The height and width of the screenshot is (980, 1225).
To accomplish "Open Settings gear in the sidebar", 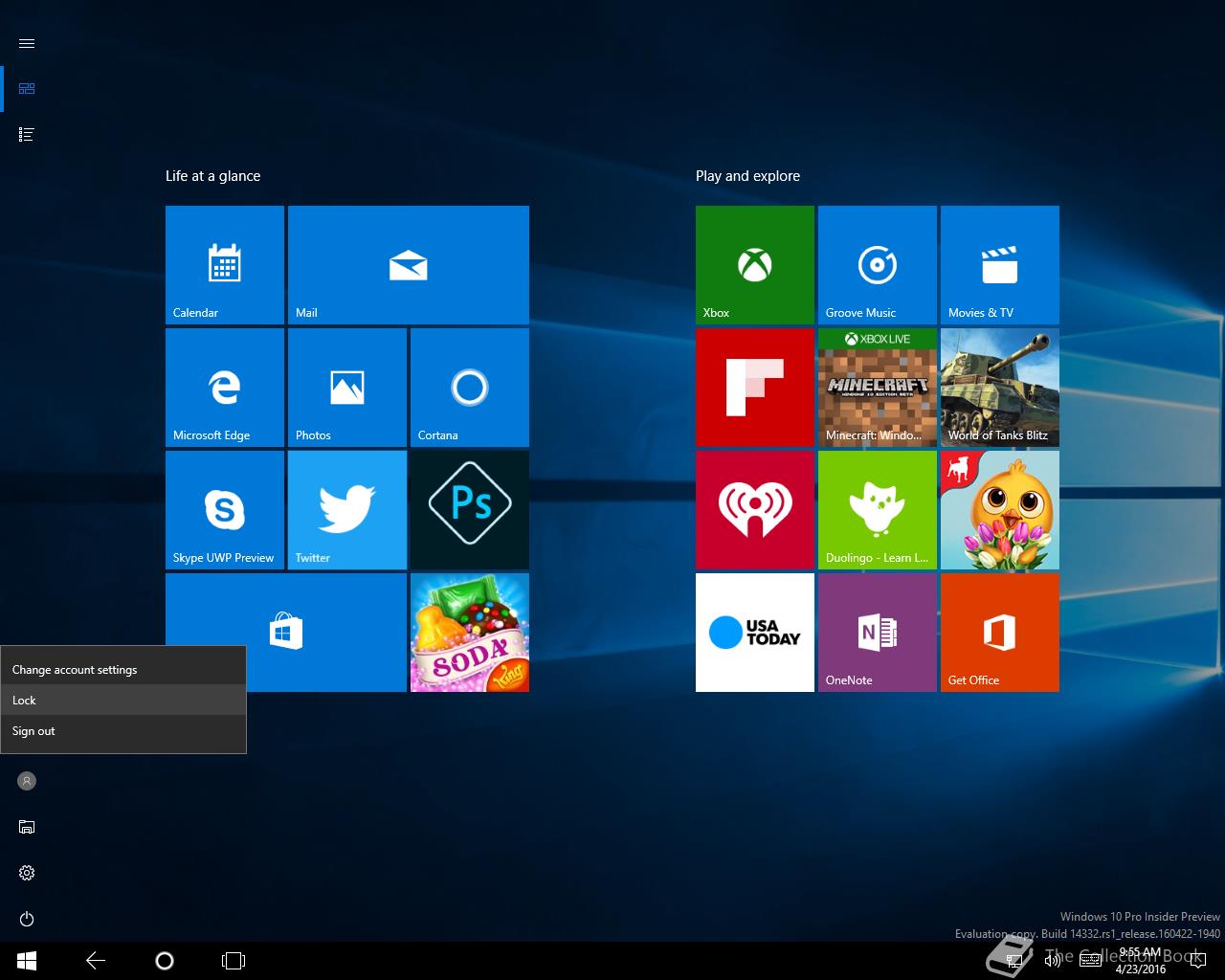I will 27,873.
